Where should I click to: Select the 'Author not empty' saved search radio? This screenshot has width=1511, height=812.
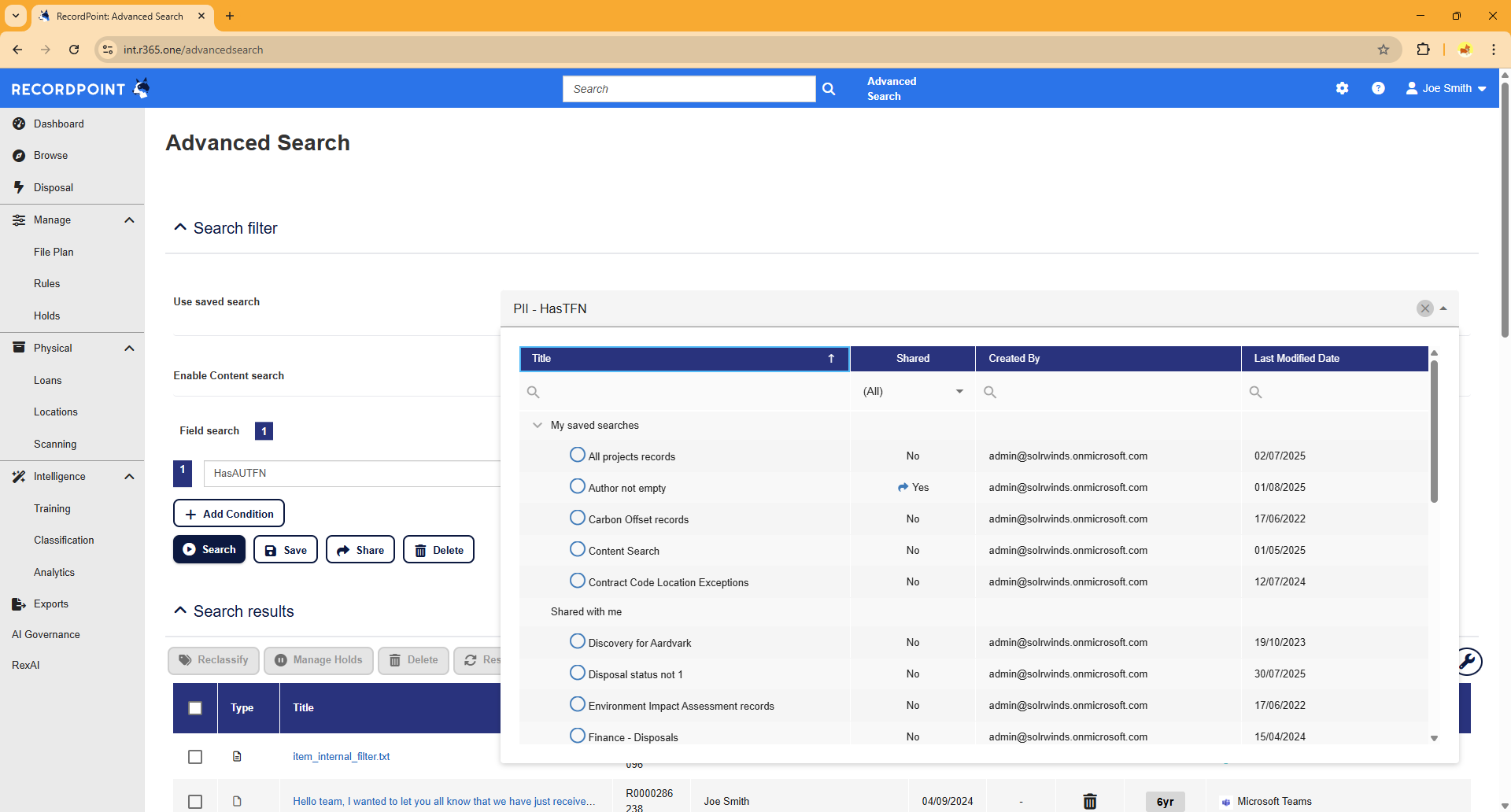click(578, 487)
